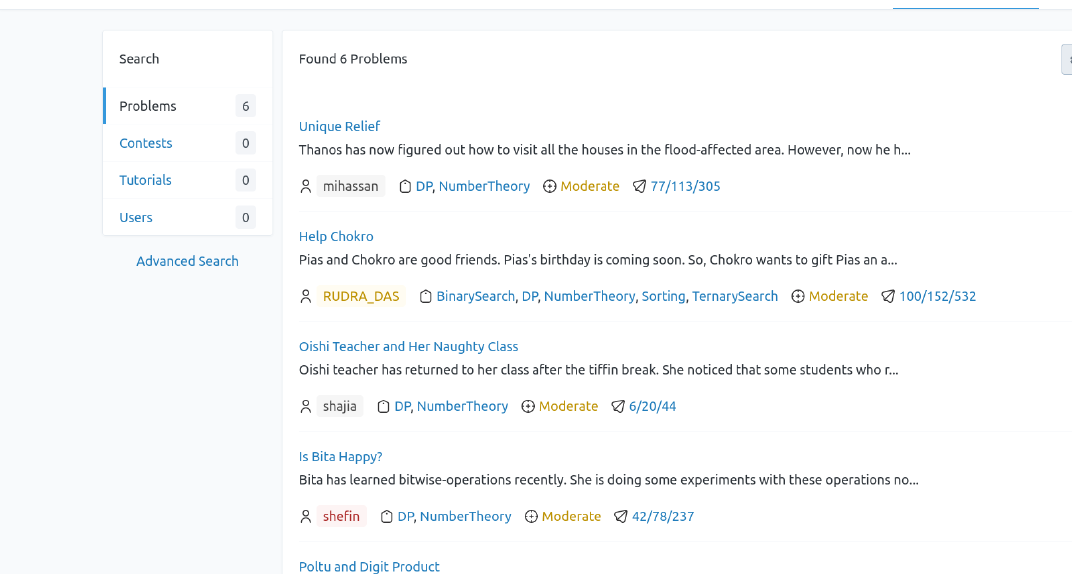Viewport: 1072px width, 574px height.
Task: Select the Problems tab in Search sidebar
Action: pos(148,106)
